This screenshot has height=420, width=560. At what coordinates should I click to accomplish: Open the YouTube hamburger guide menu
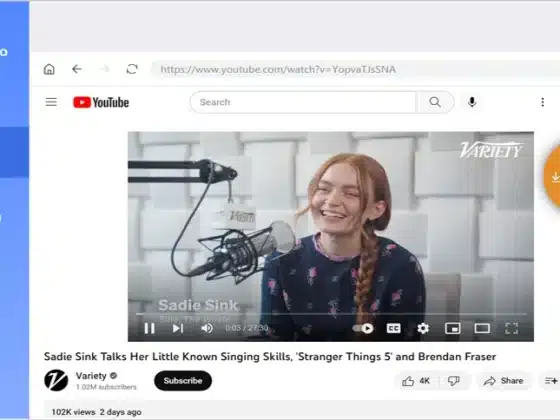(x=51, y=102)
